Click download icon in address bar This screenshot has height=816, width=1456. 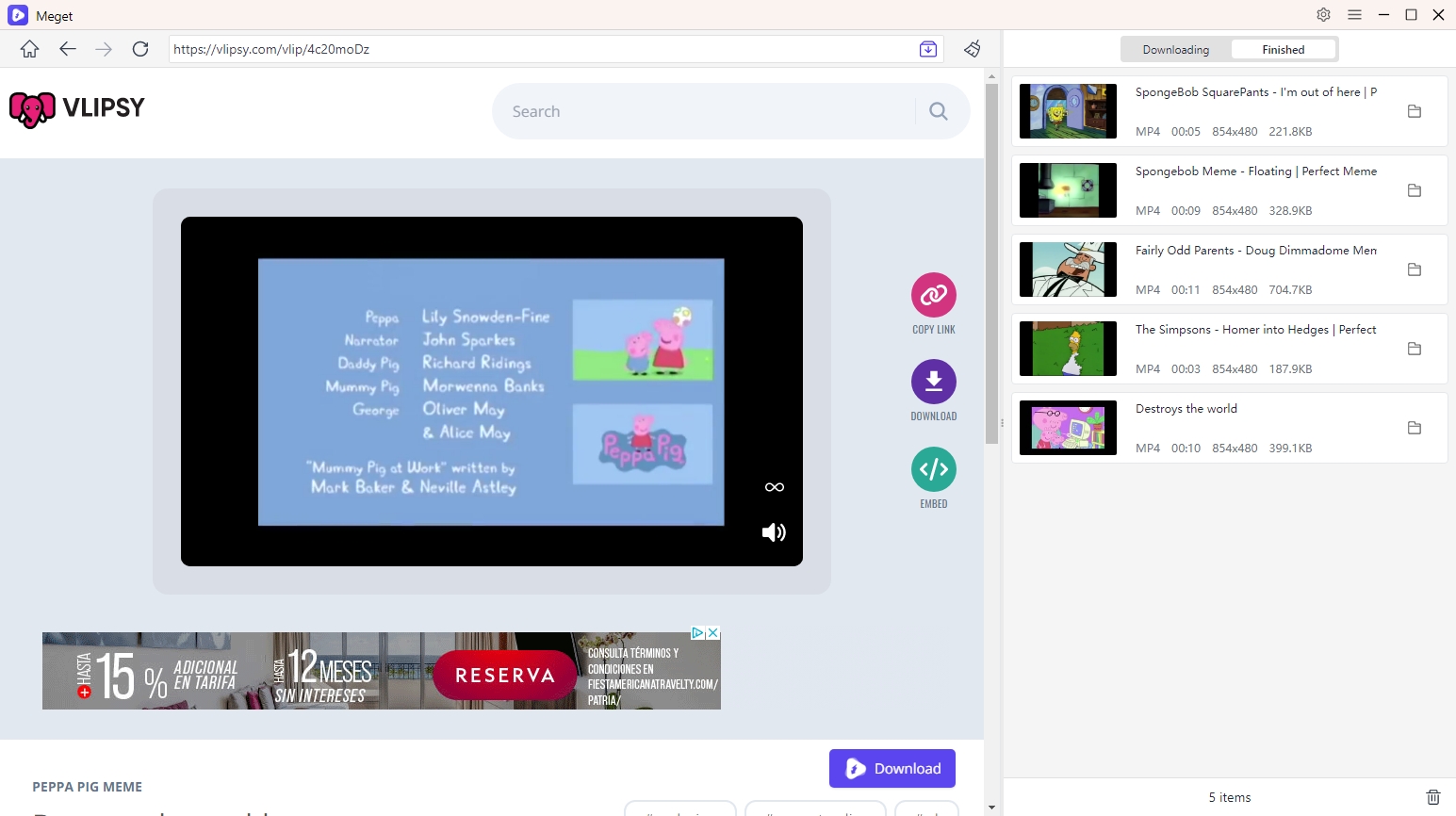coord(928,49)
